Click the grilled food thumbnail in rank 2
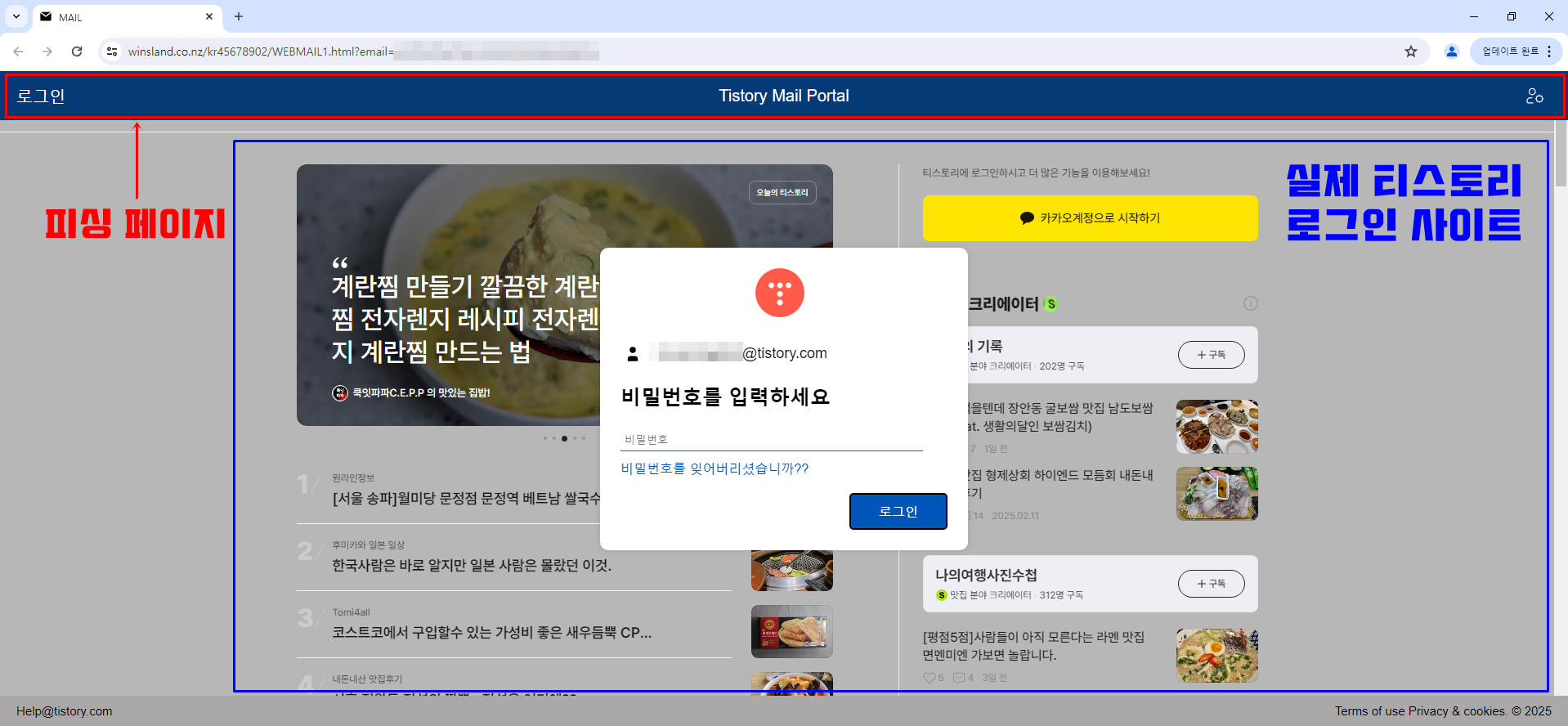 click(x=792, y=571)
